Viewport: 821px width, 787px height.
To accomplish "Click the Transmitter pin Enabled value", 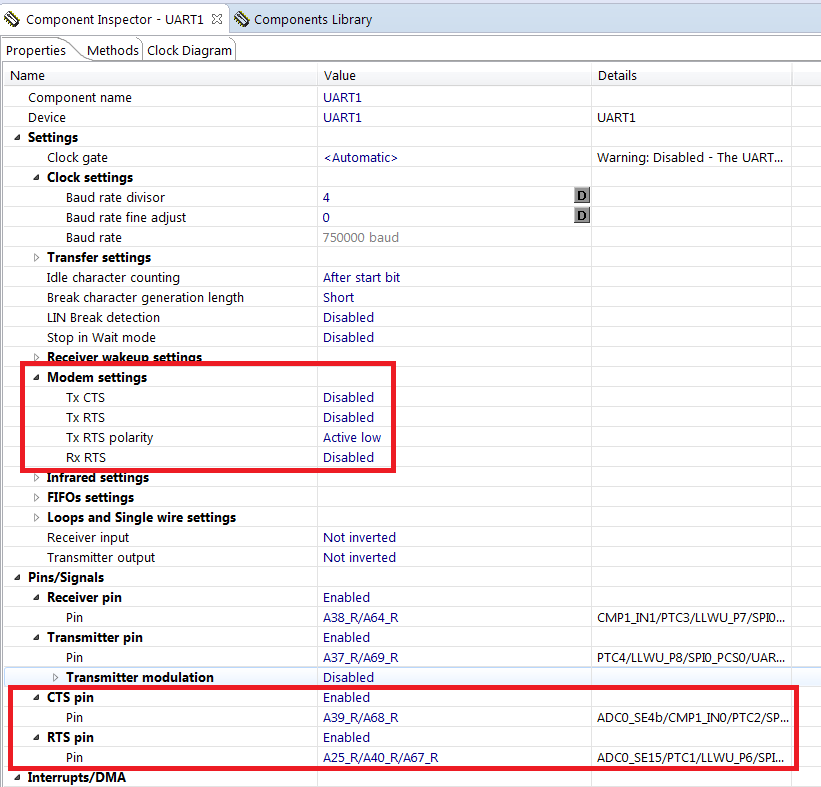I will [346, 637].
